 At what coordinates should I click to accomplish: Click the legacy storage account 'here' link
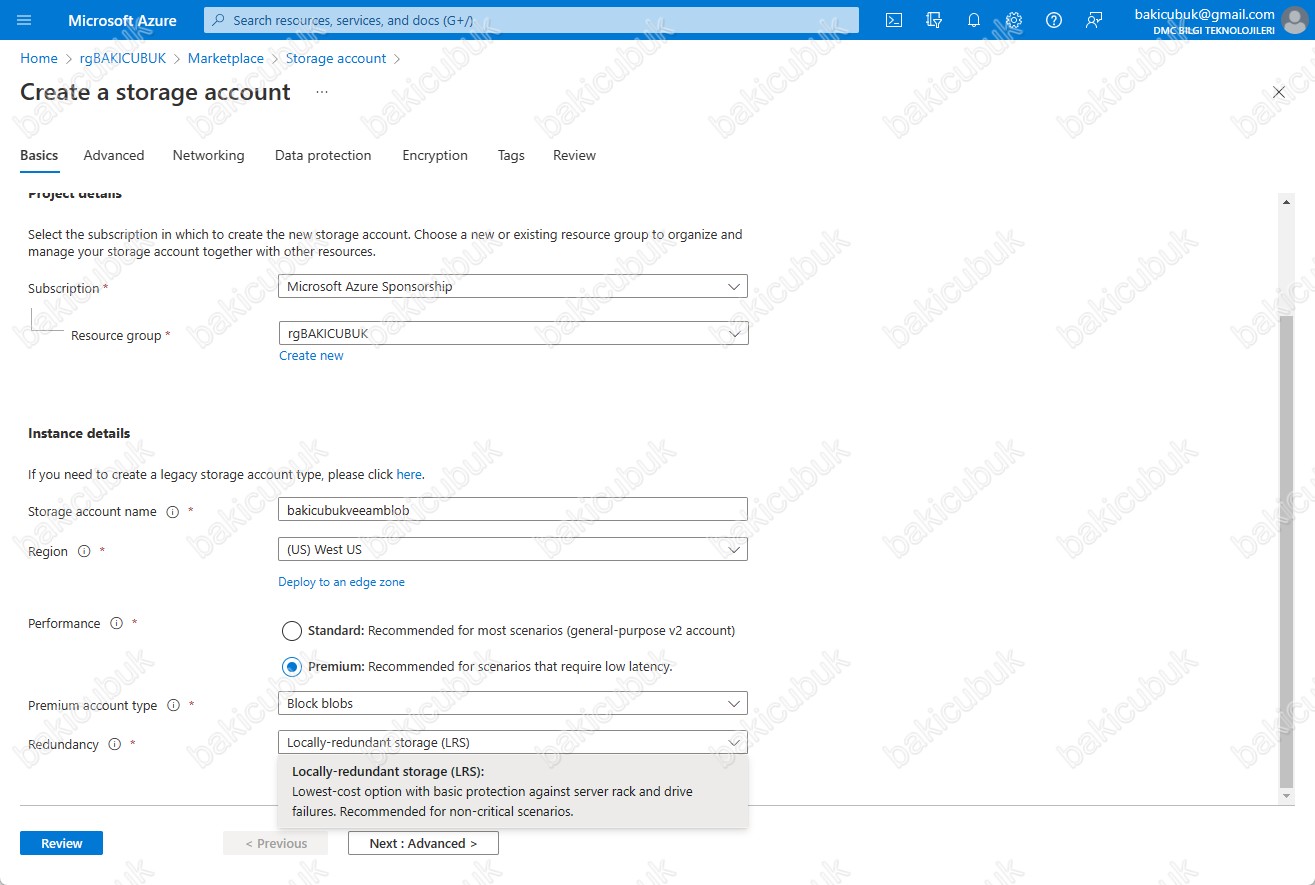[409, 475]
